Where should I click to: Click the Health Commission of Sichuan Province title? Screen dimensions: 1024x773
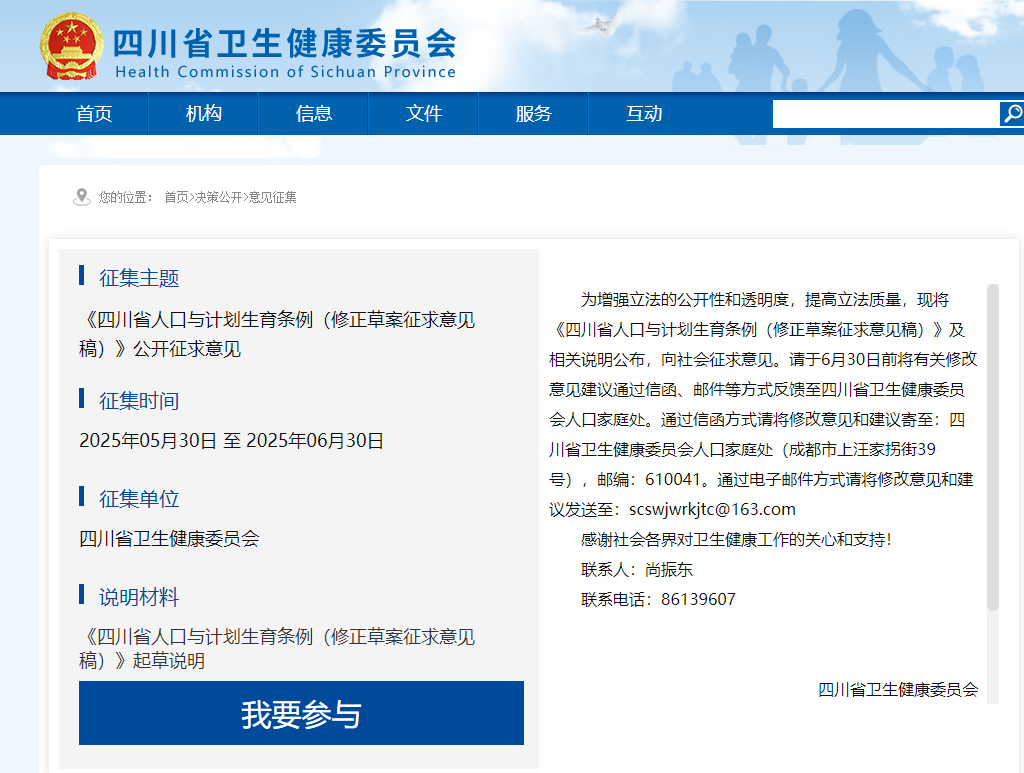286,72
